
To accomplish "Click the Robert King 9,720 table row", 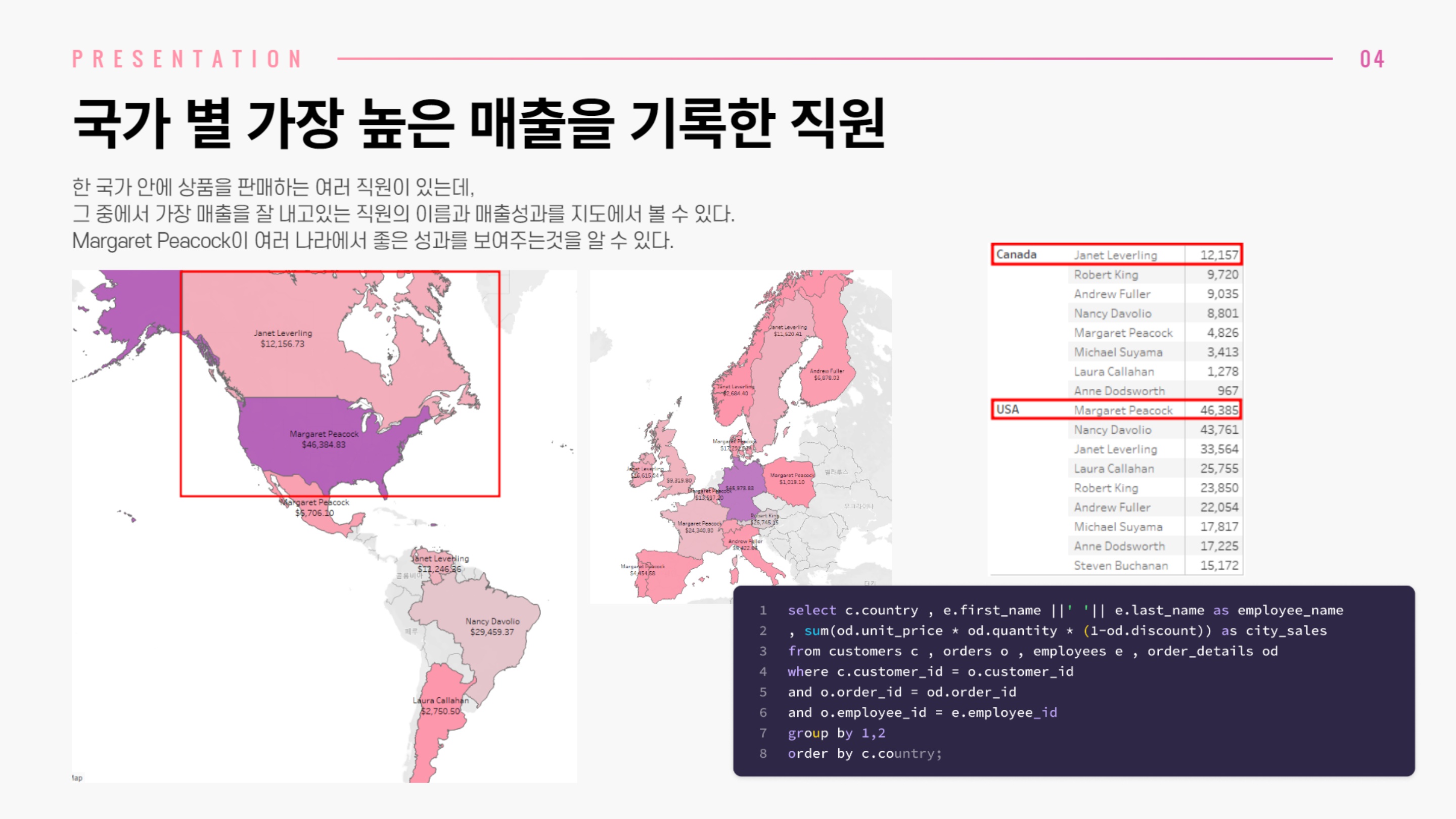I will pyautogui.click(x=1155, y=275).
